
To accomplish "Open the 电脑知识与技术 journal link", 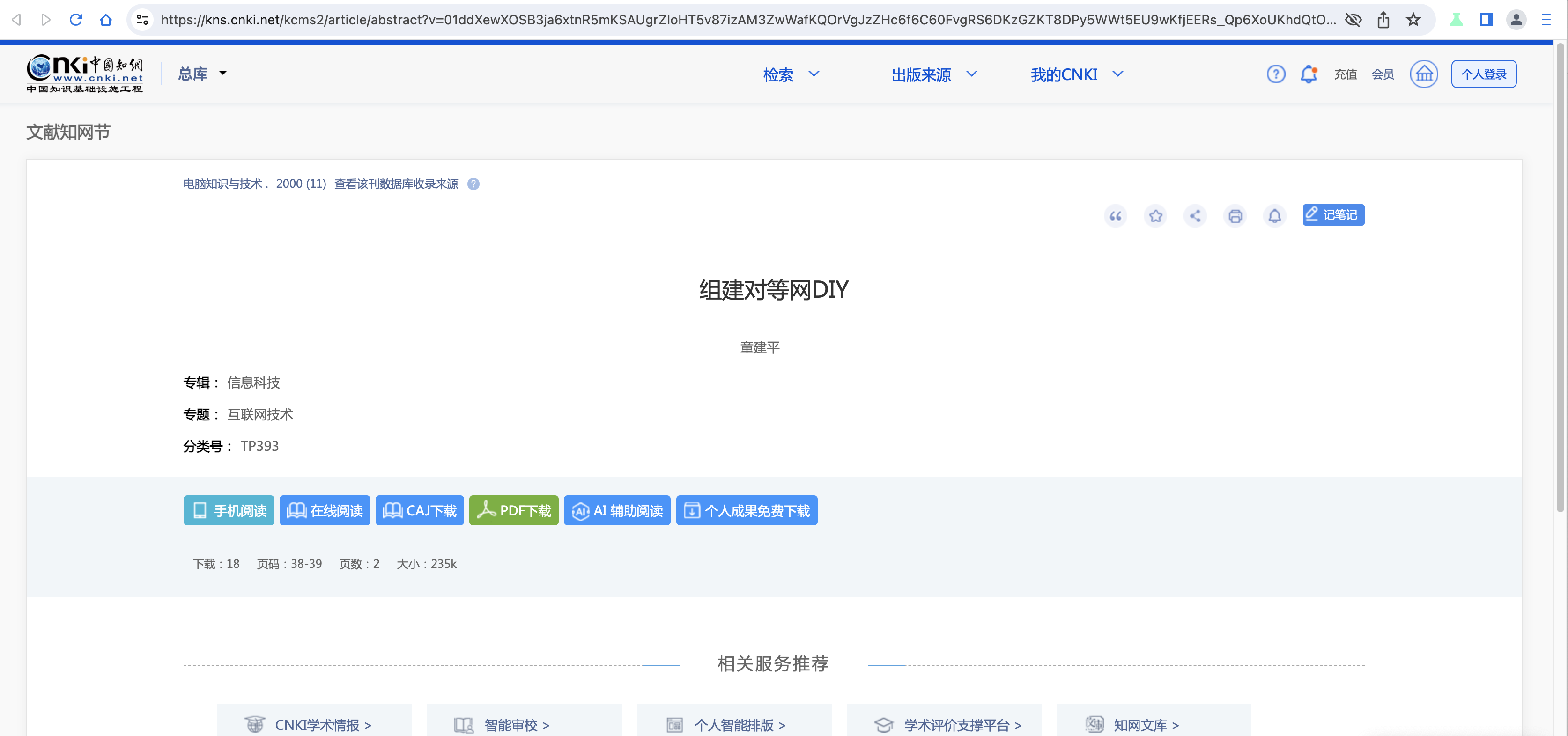I will click(224, 184).
